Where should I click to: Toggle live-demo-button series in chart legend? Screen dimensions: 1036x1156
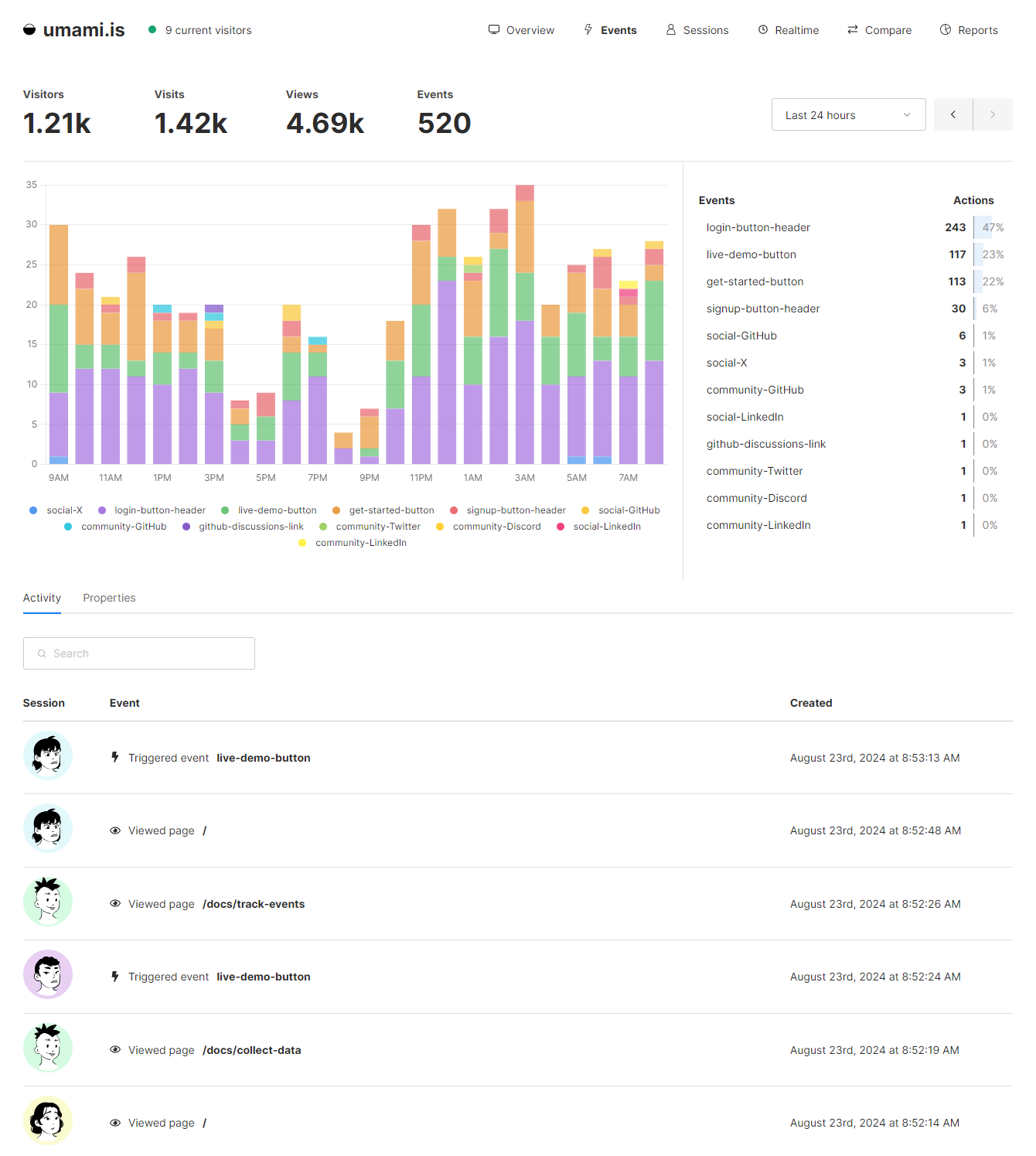pyautogui.click(x=277, y=510)
